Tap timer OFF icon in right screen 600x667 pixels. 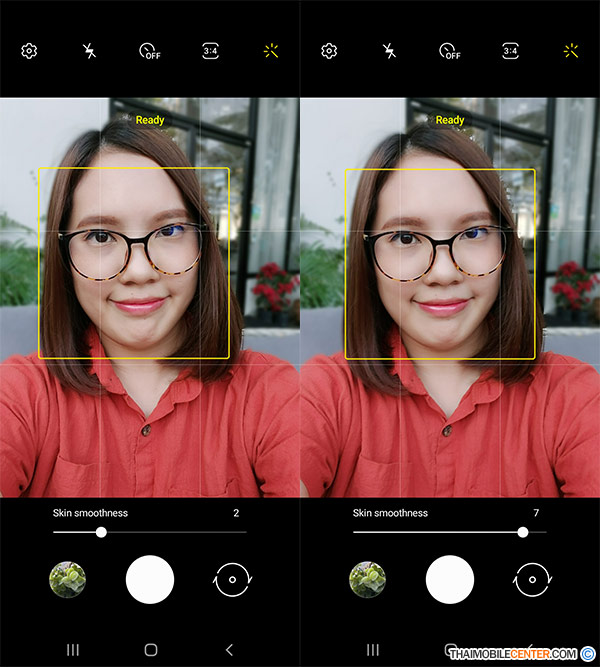[x=450, y=51]
